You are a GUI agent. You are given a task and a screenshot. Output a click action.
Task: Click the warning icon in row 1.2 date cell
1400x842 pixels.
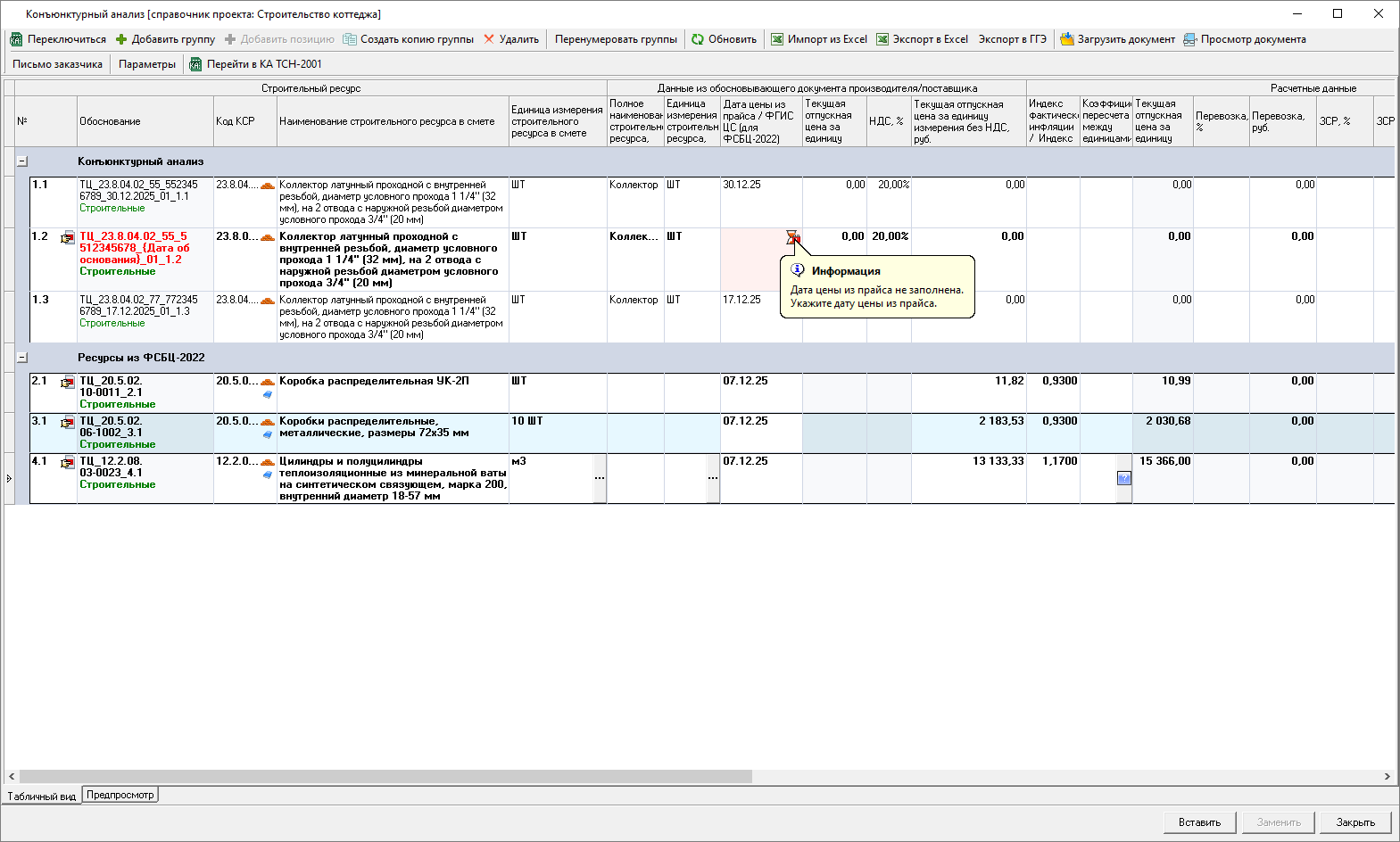click(791, 237)
